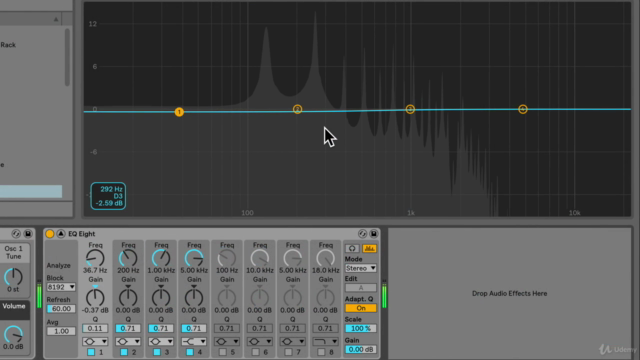Click the band 4 Q value field
Image resolution: width=640 pixels, height=360 pixels.
pos(194,328)
